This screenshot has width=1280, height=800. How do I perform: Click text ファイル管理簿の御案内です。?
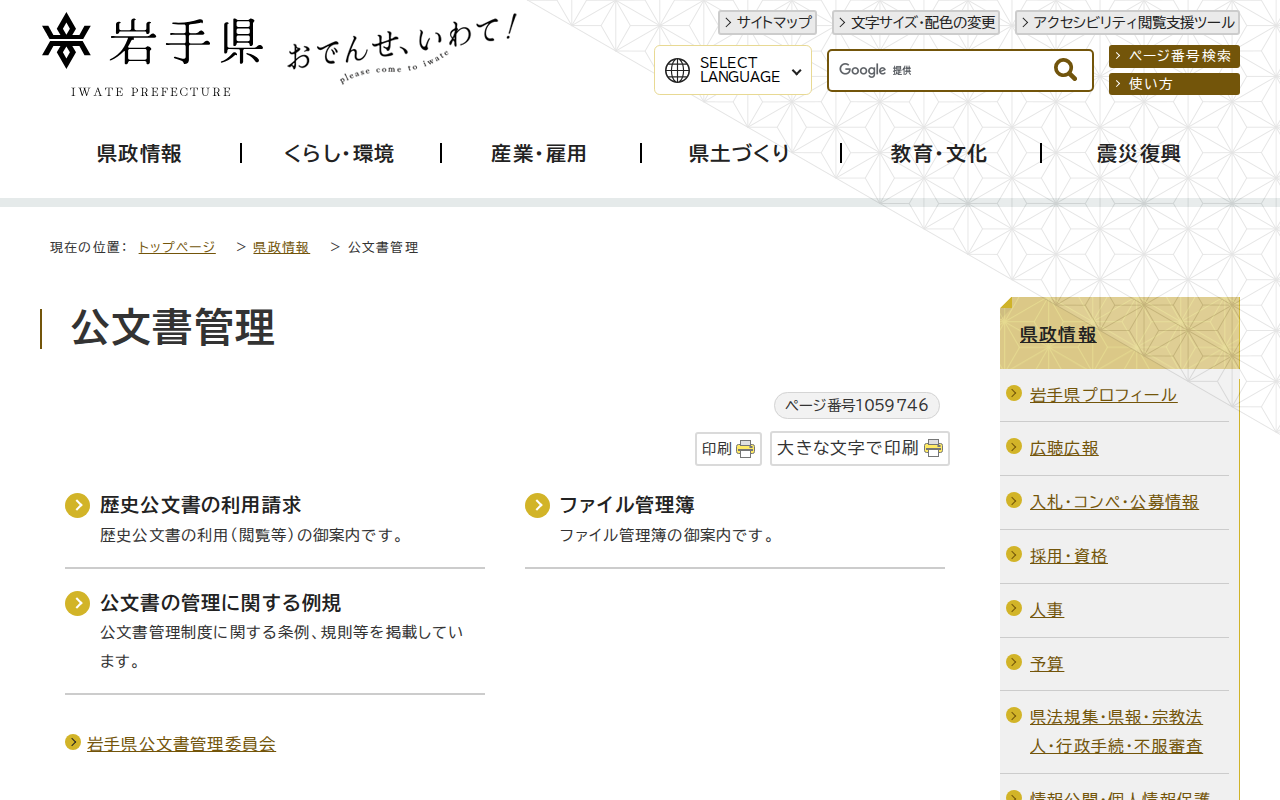point(669,536)
